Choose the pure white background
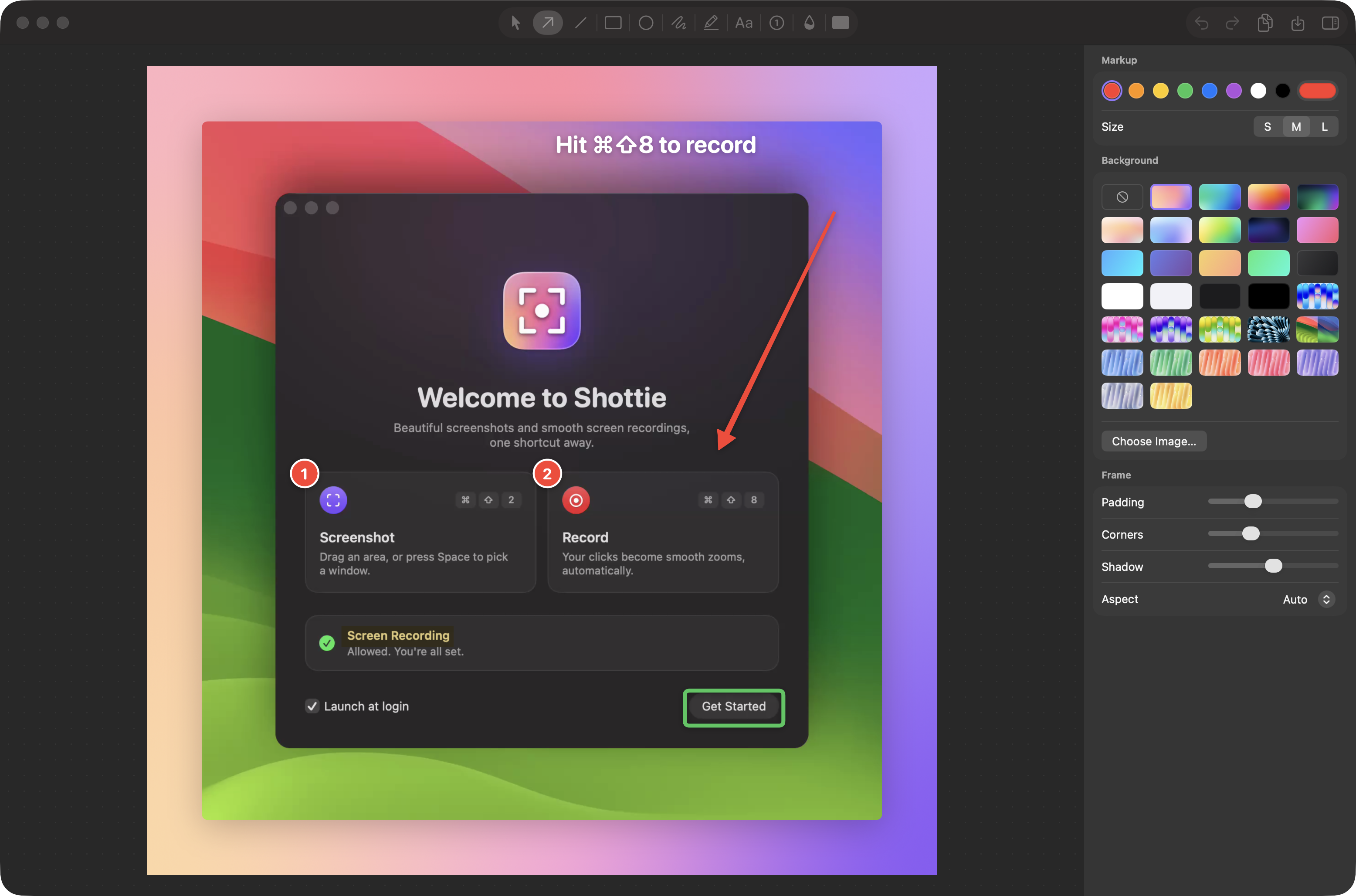 coord(1122,297)
